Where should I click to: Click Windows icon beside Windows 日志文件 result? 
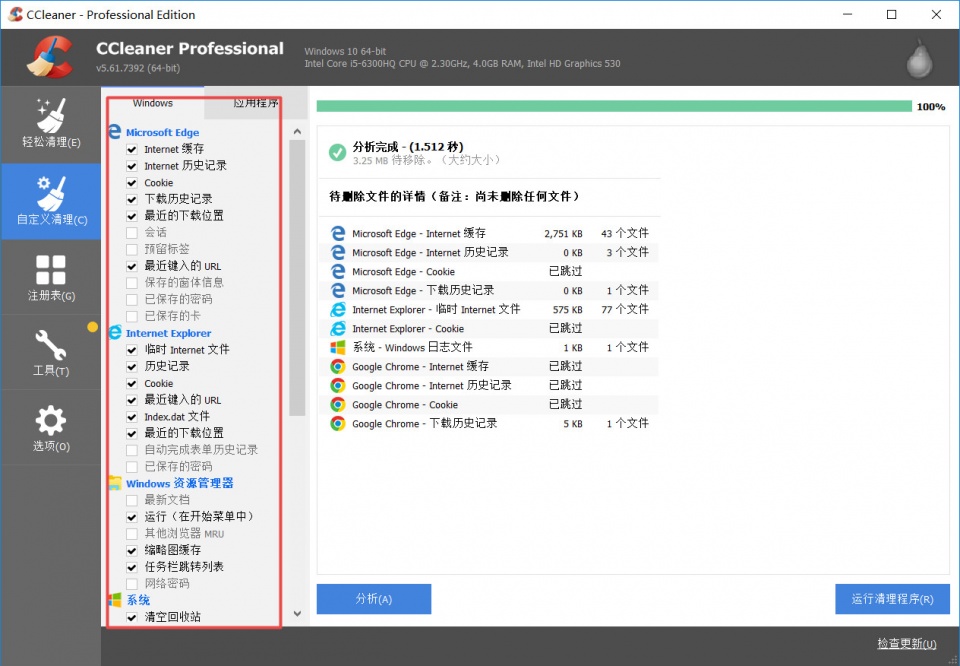pyautogui.click(x=337, y=347)
